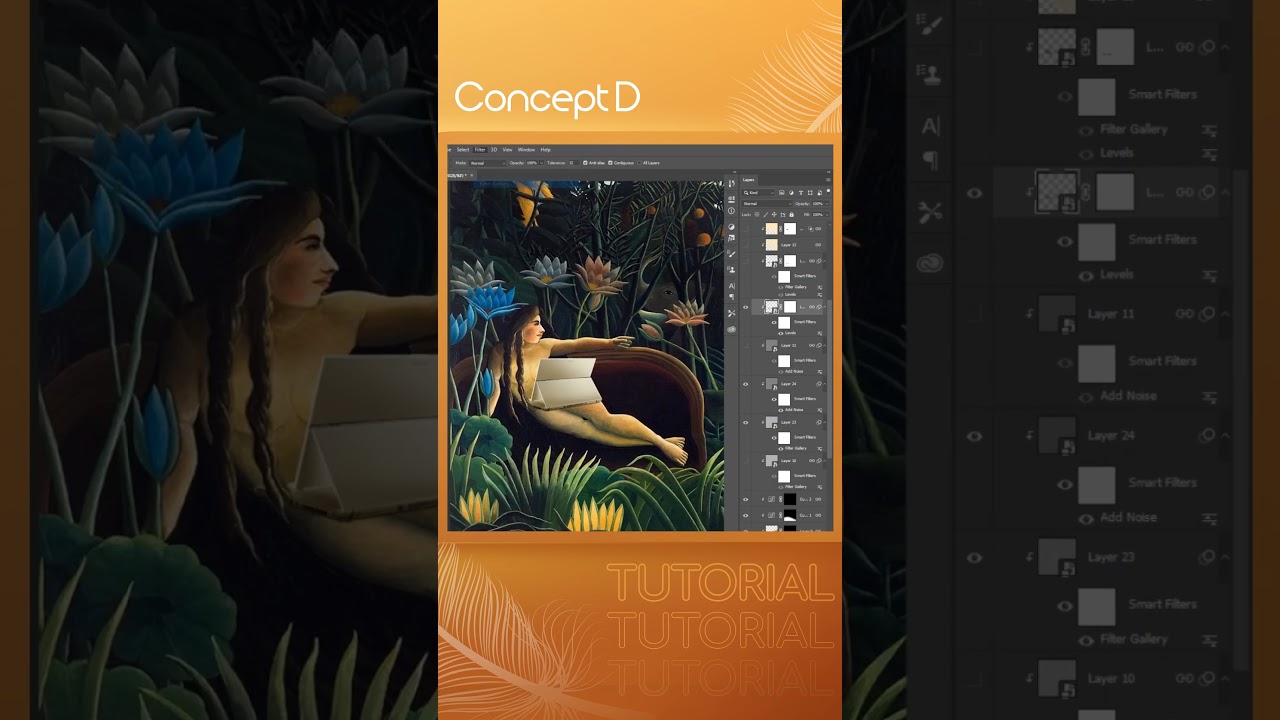The width and height of the screenshot is (1280, 720).
Task: Hide the Curves 2 adjustment layer
Action: point(746,499)
